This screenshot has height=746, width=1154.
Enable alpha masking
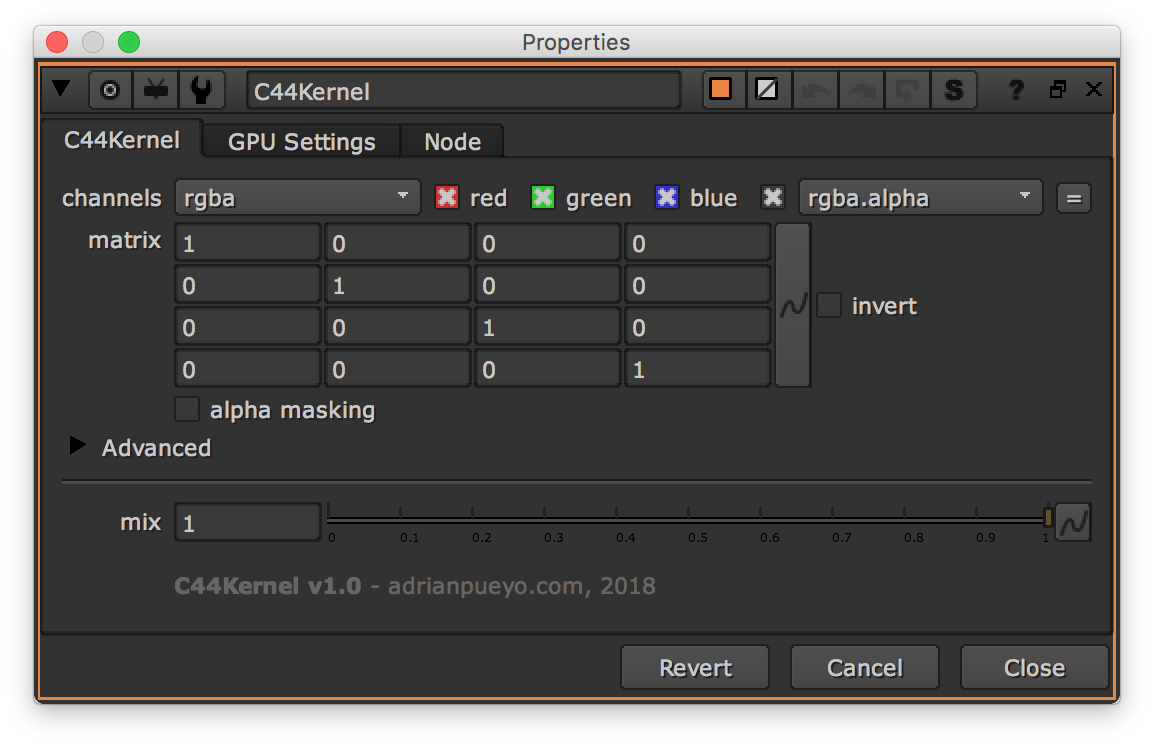coord(187,409)
